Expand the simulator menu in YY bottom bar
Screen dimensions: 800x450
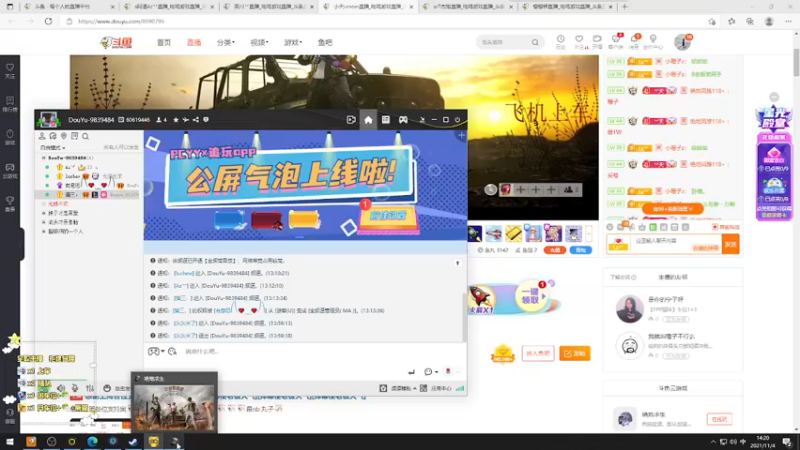pyautogui.click(x=403, y=388)
